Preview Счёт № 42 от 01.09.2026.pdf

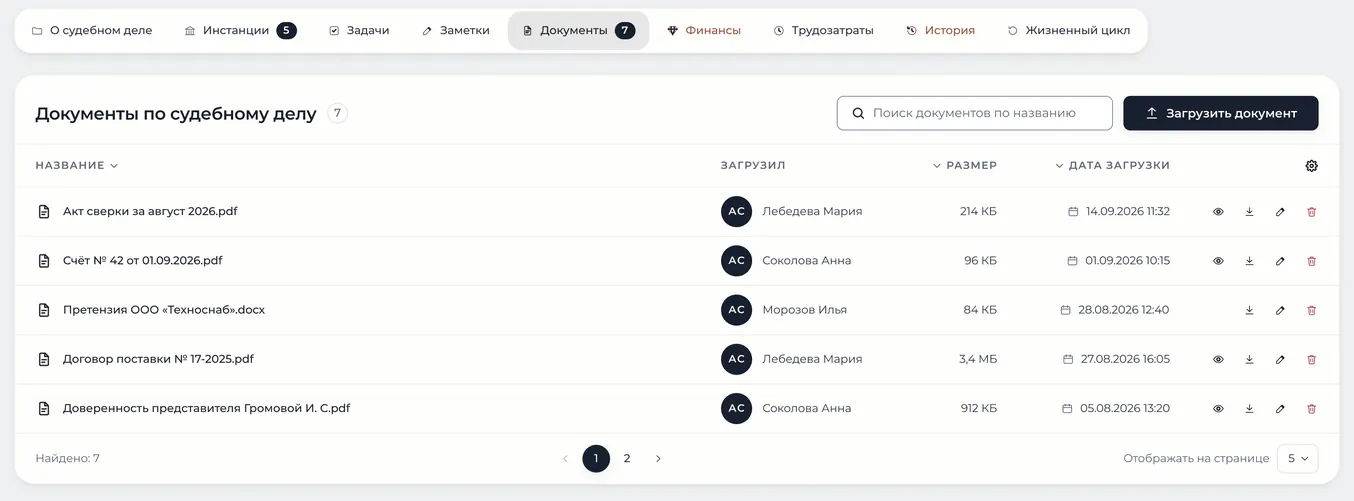pyautogui.click(x=1218, y=261)
